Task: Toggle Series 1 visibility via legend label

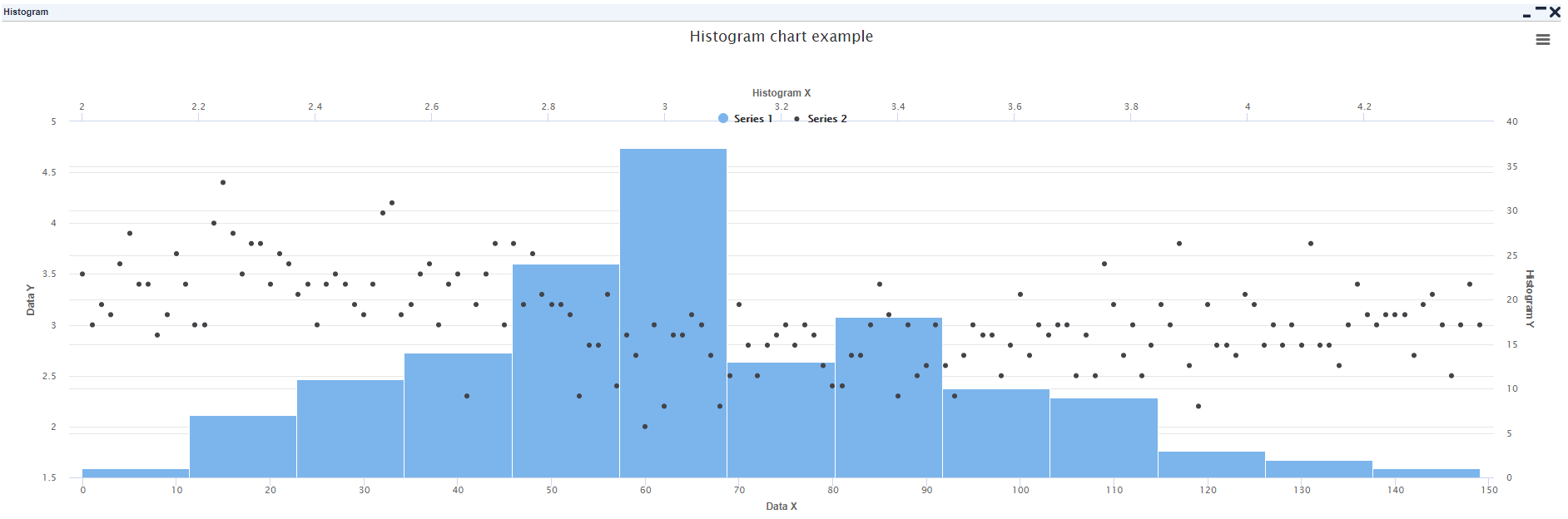Action: pos(752,119)
